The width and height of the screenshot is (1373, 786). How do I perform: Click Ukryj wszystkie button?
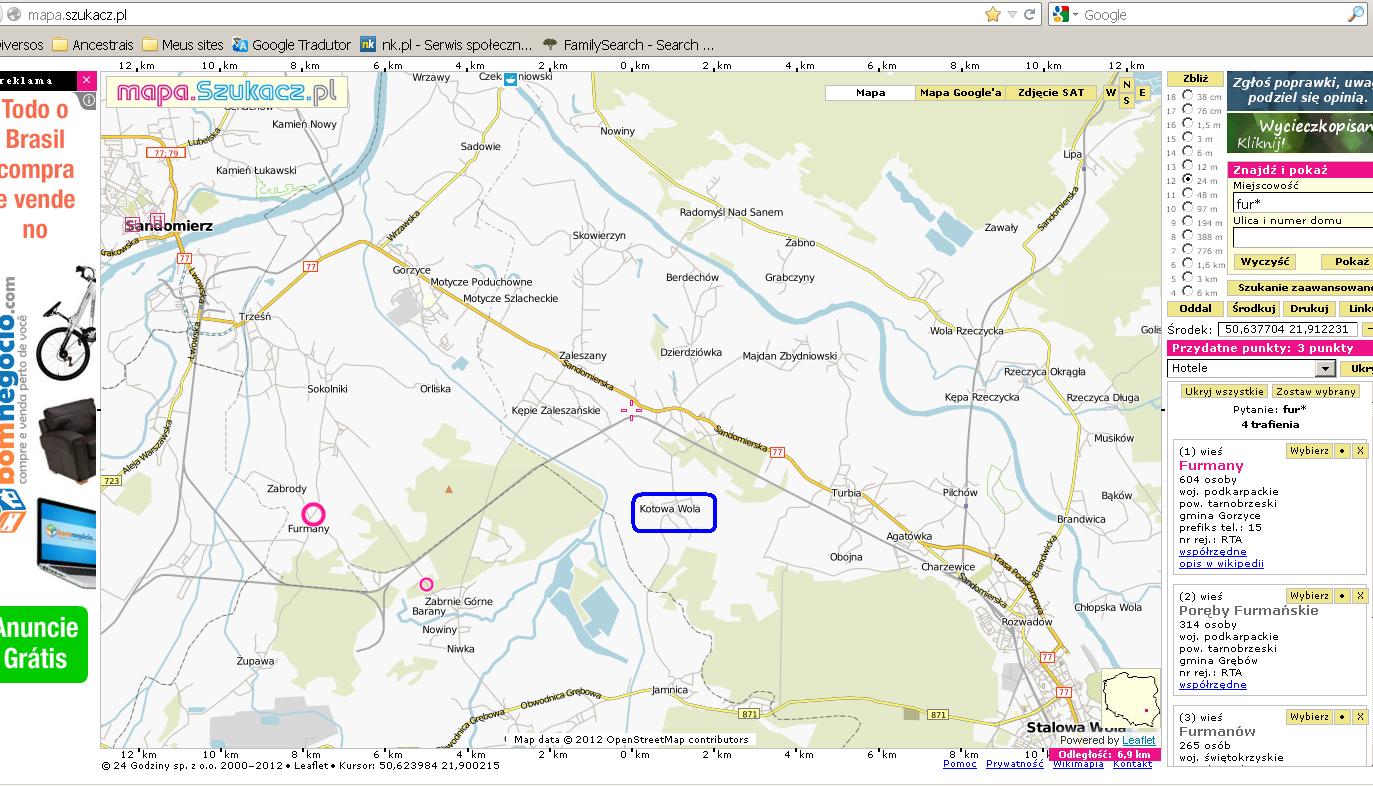(1224, 392)
